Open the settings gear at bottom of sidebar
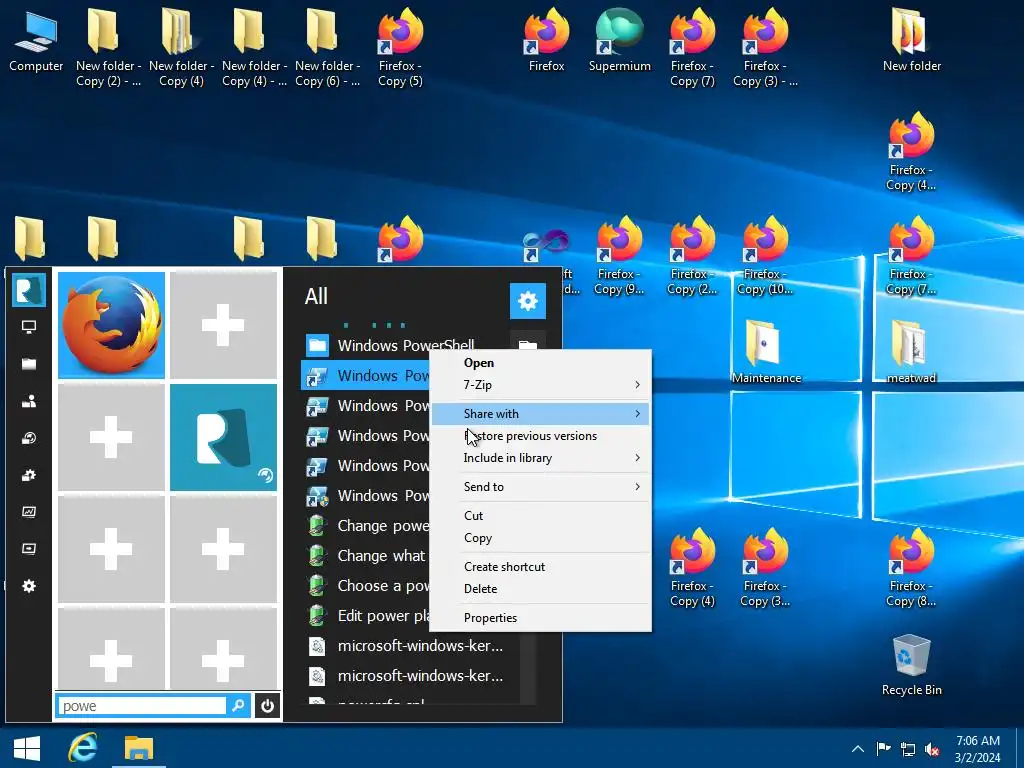1024x768 pixels. click(x=29, y=586)
